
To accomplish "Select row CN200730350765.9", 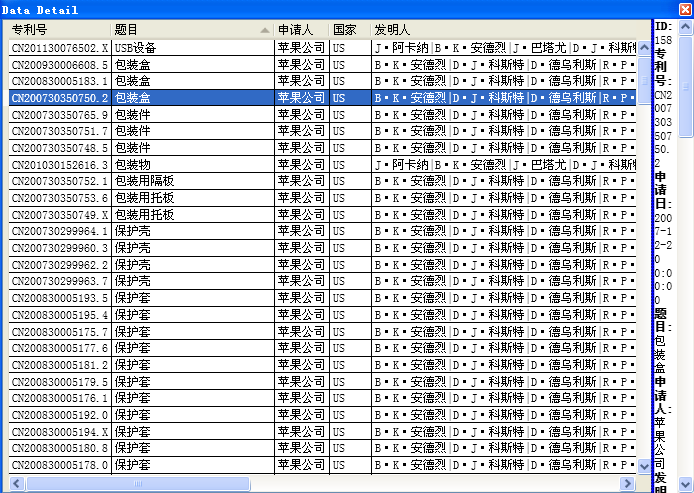I will pyautogui.click(x=322, y=114).
